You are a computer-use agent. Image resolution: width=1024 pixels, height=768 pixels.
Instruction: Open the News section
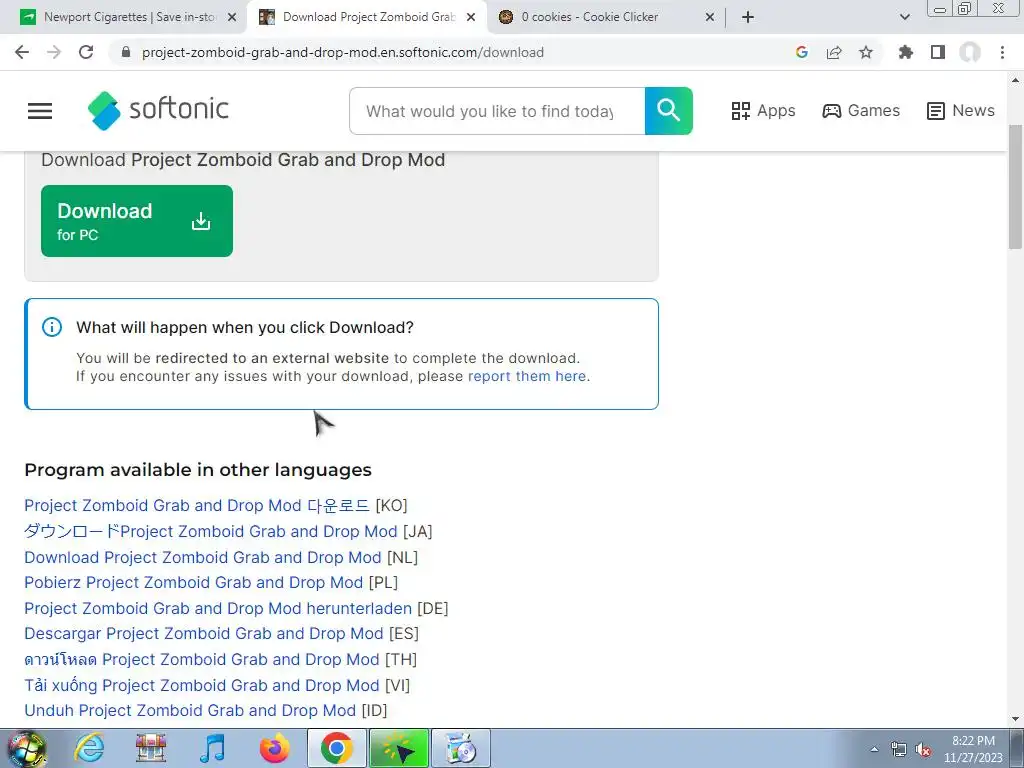[x=961, y=111]
